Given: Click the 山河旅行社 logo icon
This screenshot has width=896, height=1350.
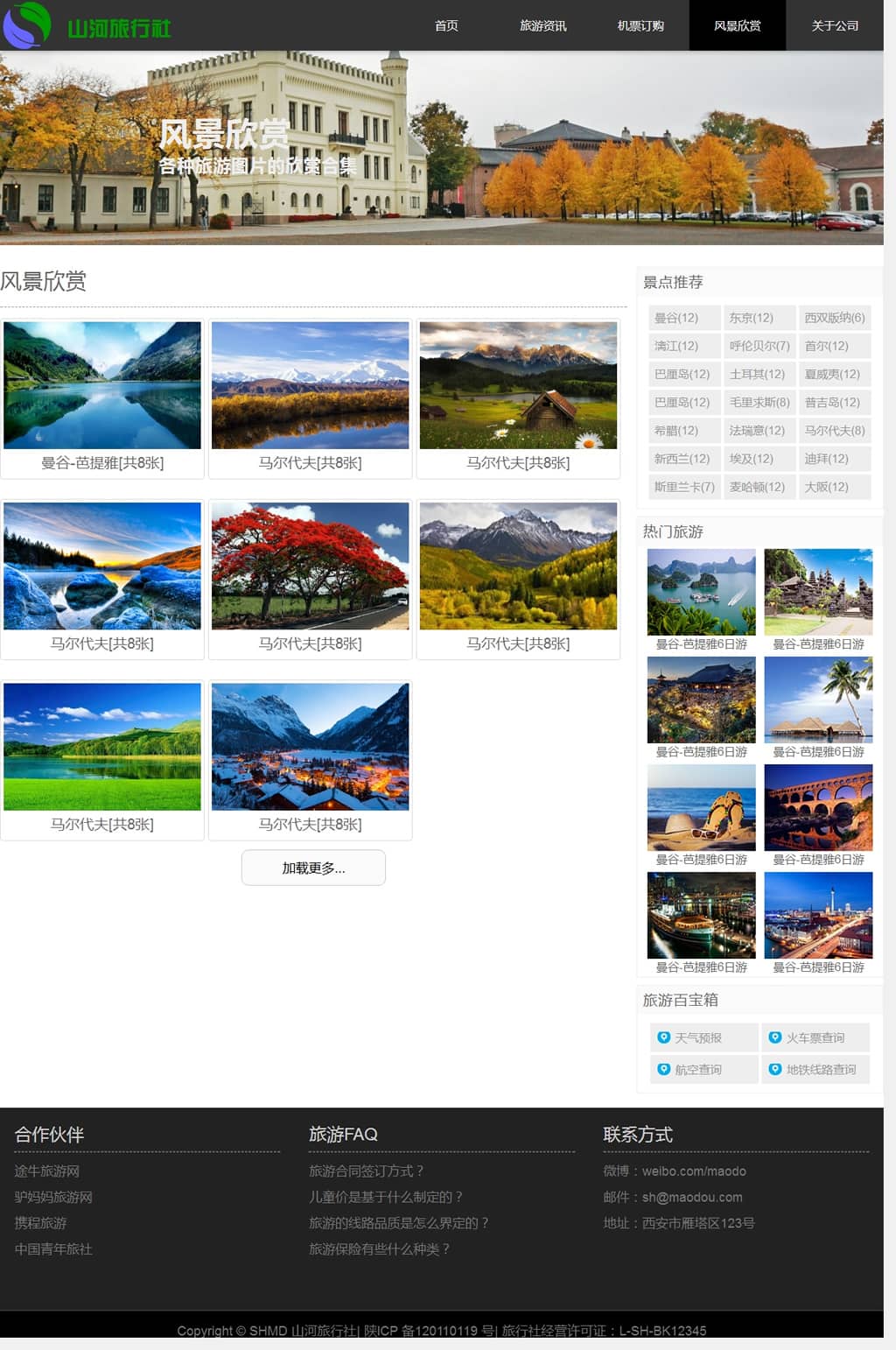Looking at the screenshot, I should coord(26,25).
